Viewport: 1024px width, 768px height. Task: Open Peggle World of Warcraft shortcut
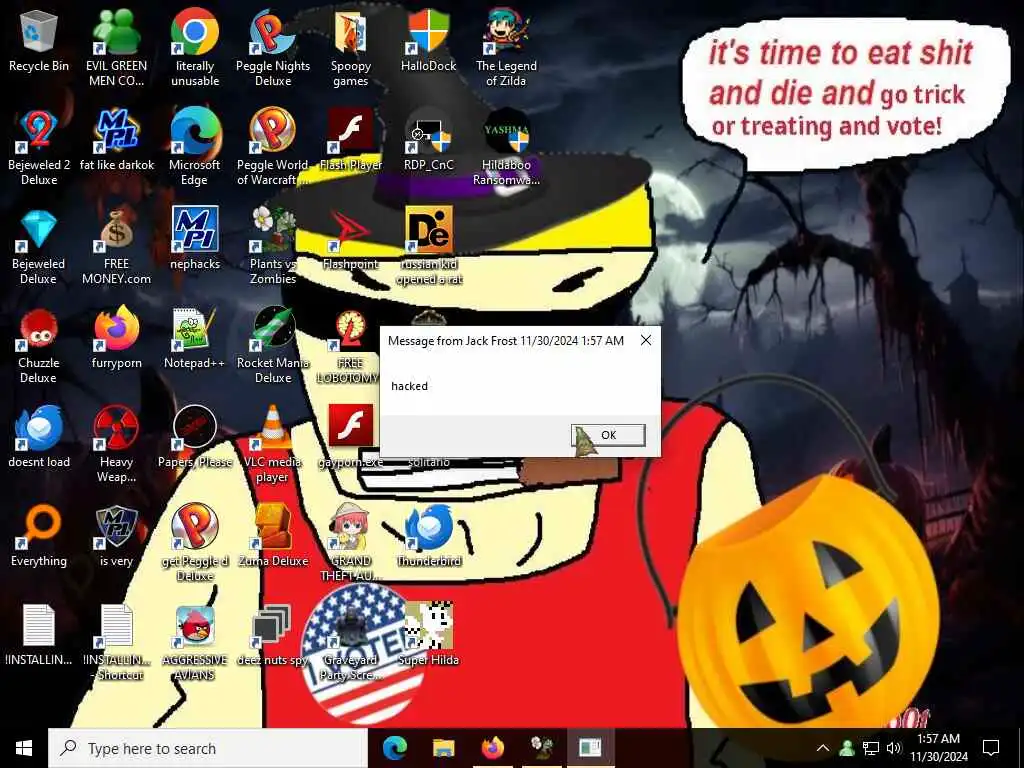click(x=273, y=148)
